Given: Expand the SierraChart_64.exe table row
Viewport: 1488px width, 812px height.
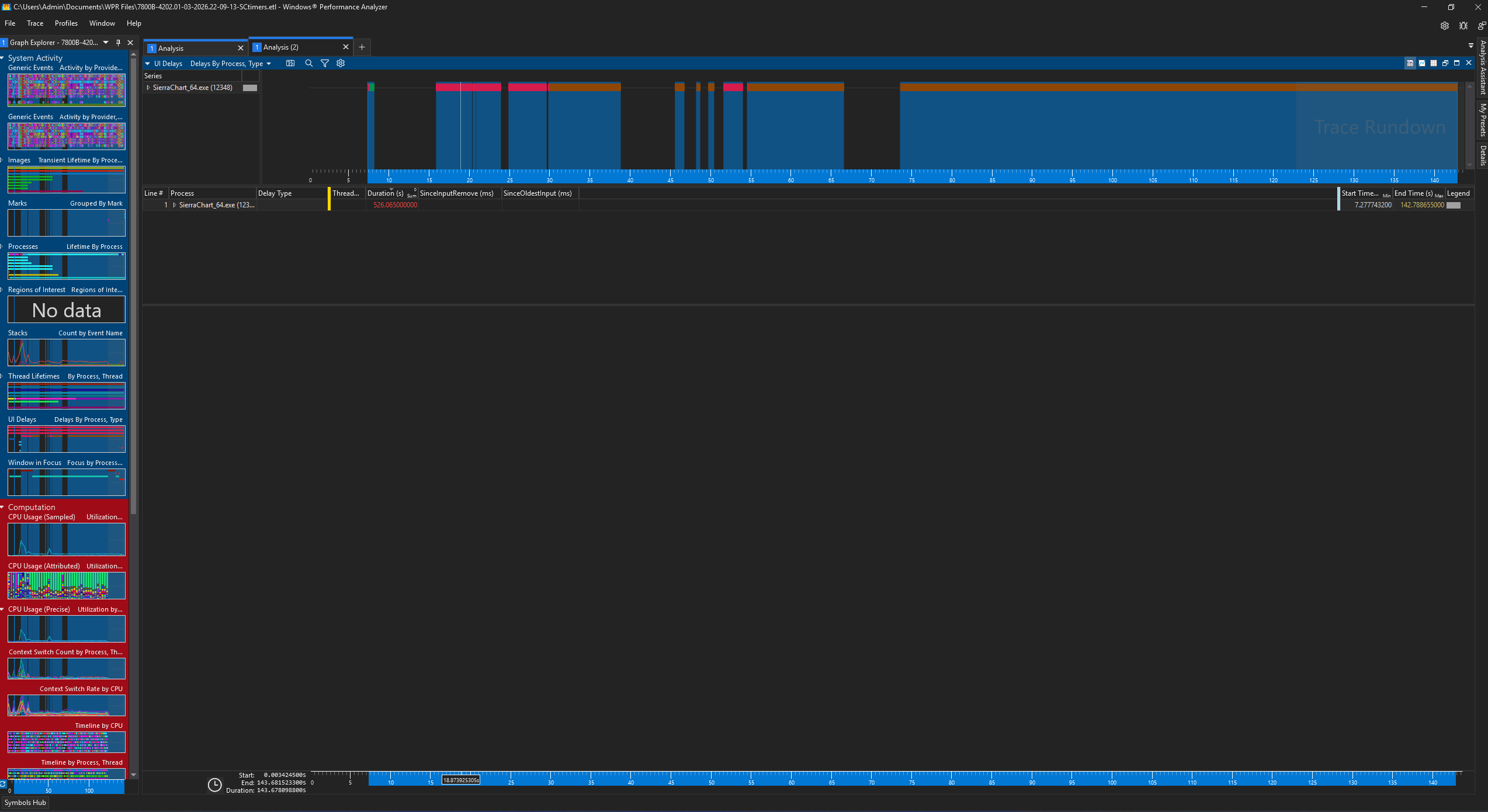Looking at the screenshot, I should (x=174, y=205).
